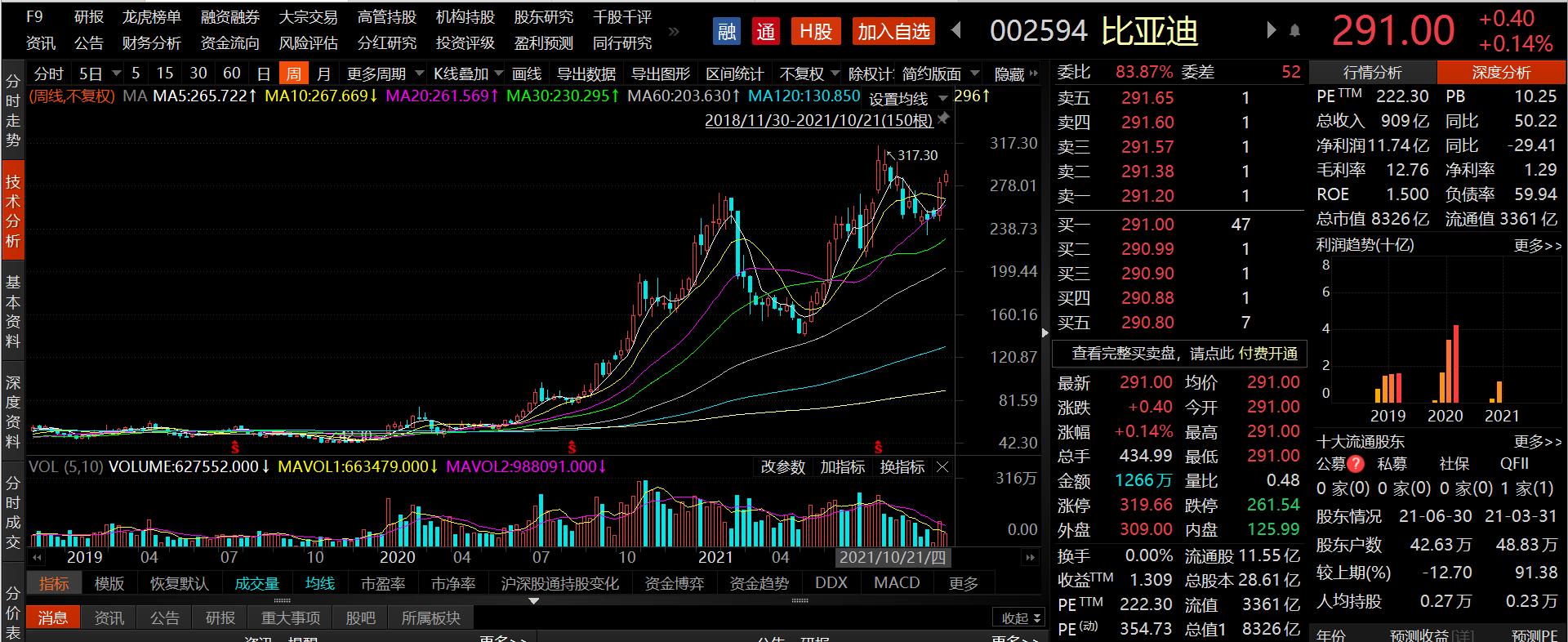The width and height of the screenshot is (1568, 642).
Task: Expand 更多 indicators list
Action: click(x=963, y=583)
